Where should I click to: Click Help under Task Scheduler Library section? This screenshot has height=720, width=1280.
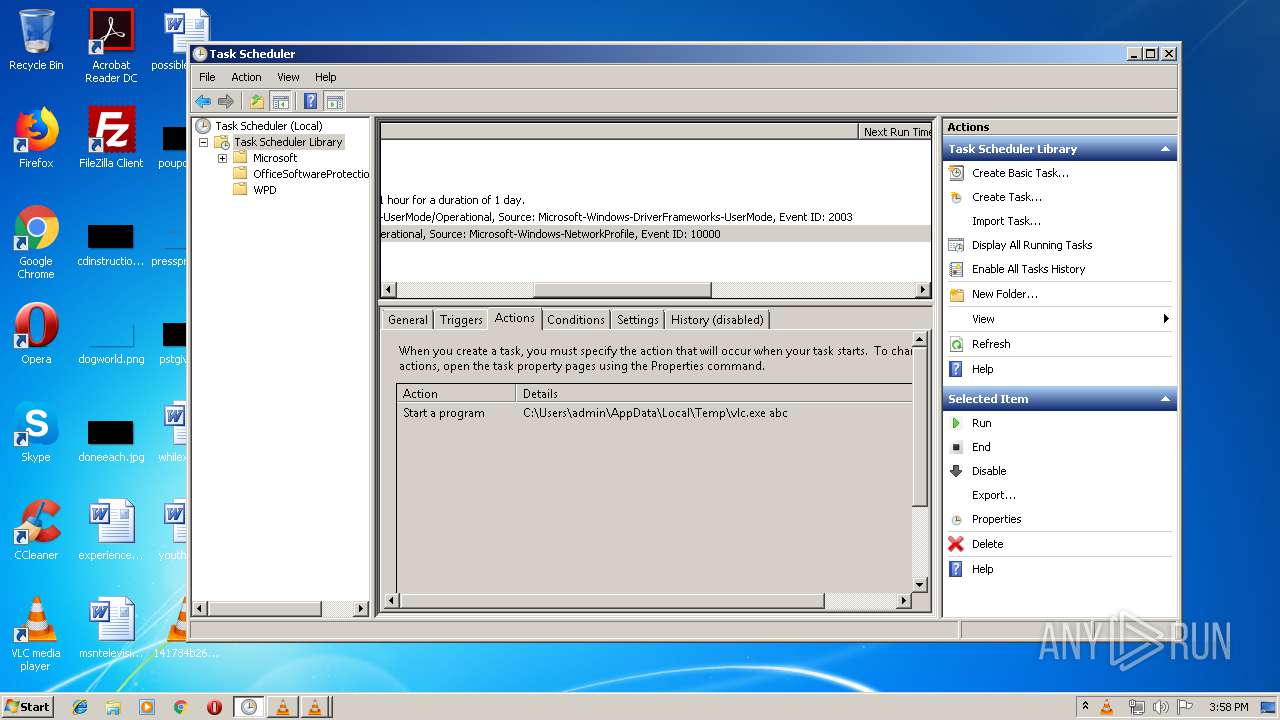click(982, 369)
